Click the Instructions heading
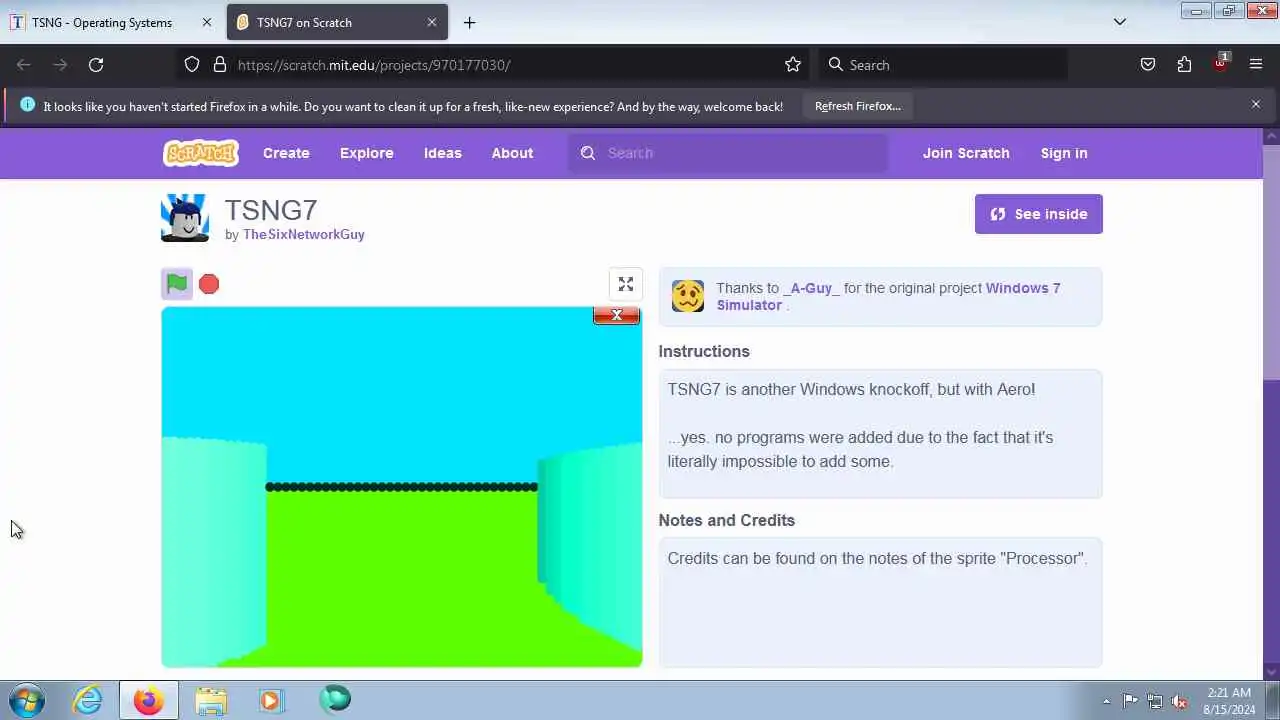The width and height of the screenshot is (1280, 720). (x=704, y=351)
